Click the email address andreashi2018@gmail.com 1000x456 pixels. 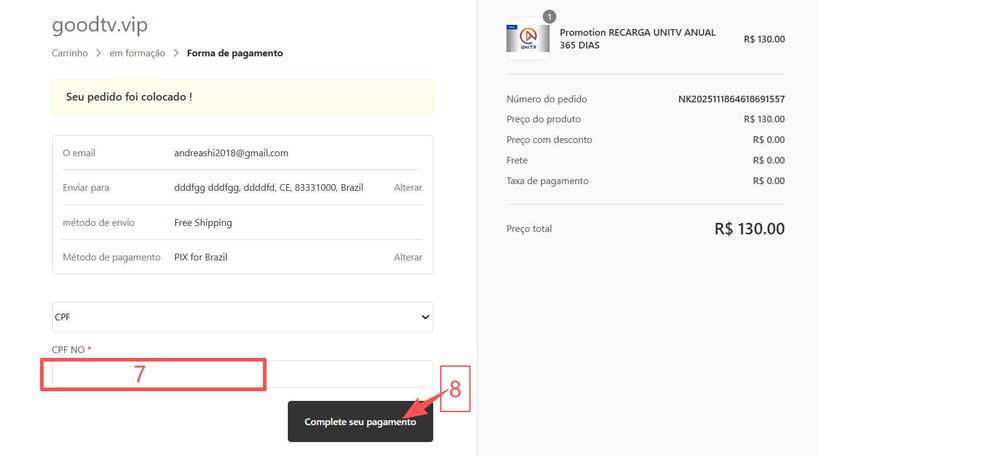231,153
